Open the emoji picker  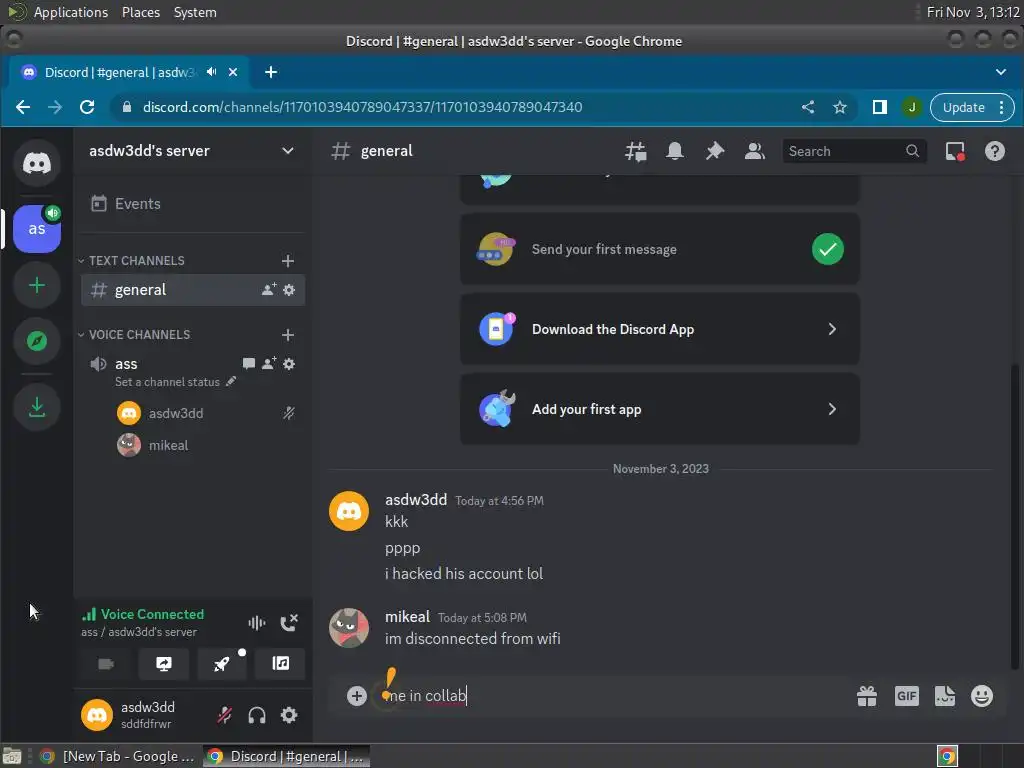982,696
